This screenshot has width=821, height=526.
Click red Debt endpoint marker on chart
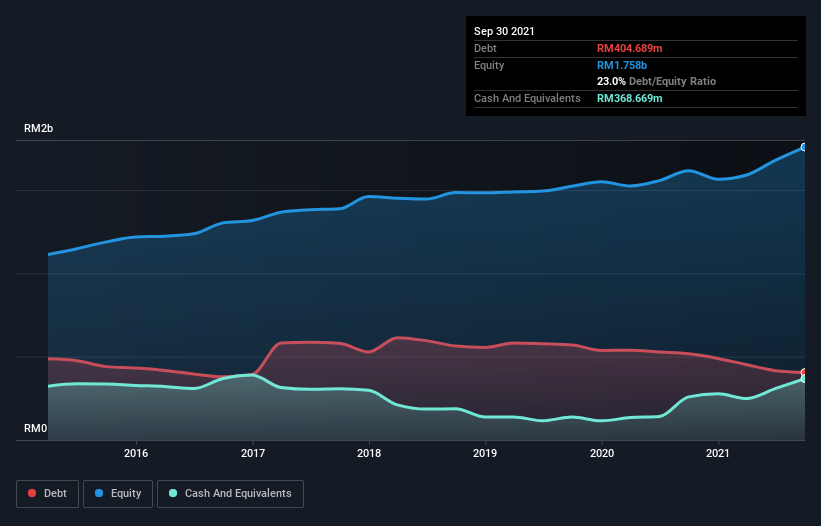803,372
